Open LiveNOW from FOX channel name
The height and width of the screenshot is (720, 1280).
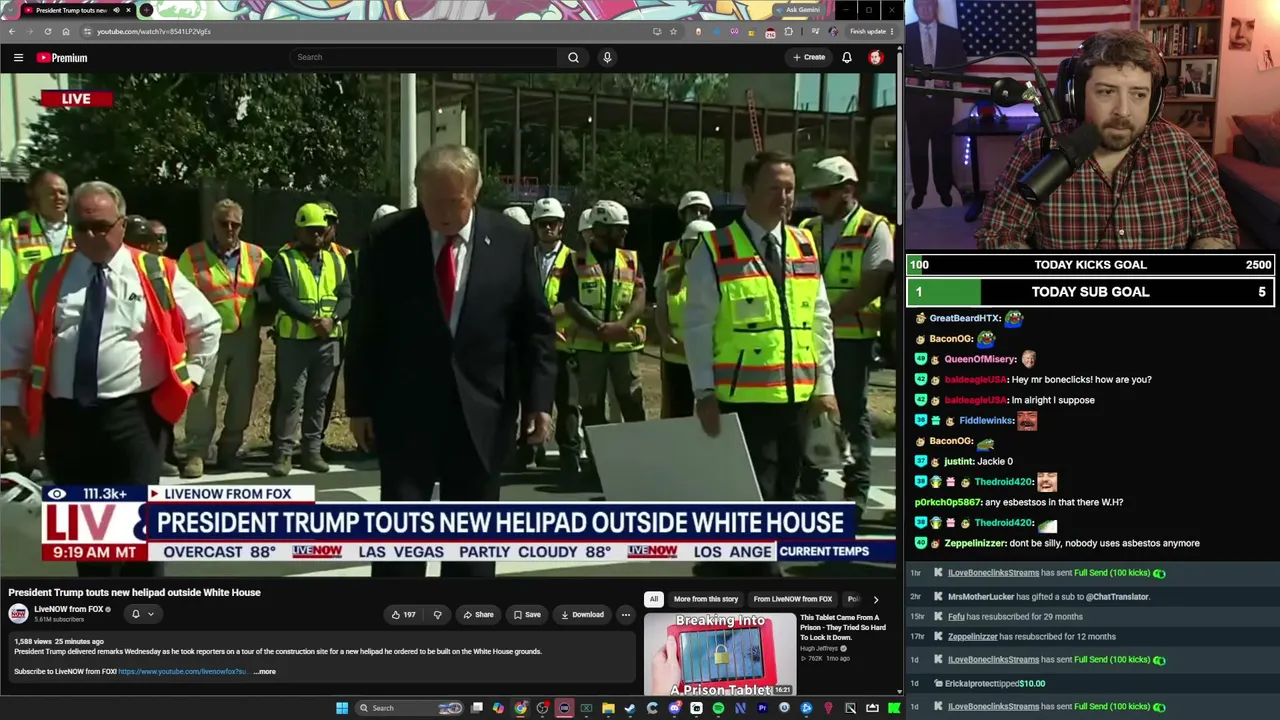point(69,609)
